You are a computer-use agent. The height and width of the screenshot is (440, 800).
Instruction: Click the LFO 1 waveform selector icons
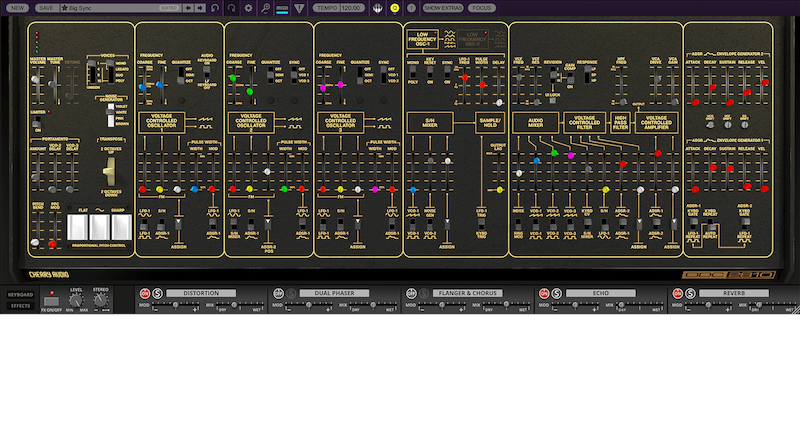[x=449, y=39]
